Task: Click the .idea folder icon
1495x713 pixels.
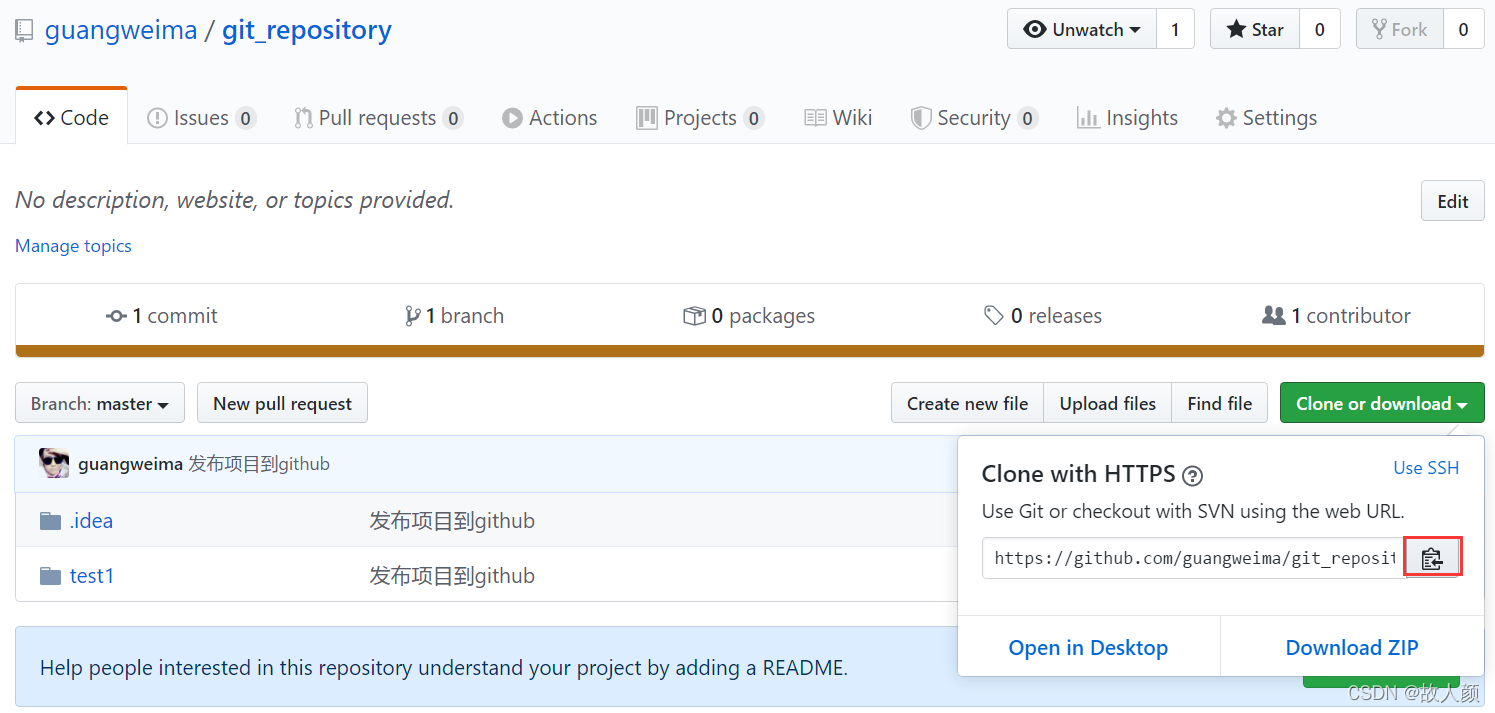Action: pyautogui.click(x=50, y=521)
